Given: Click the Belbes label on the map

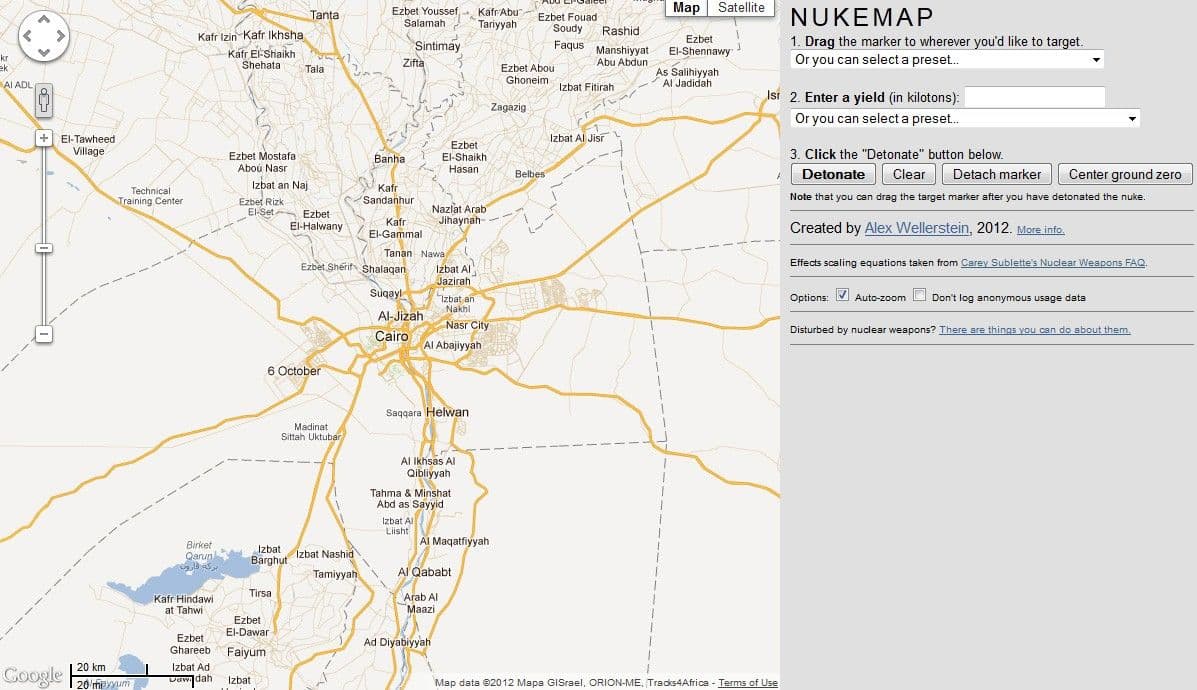Looking at the screenshot, I should (x=530, y=174).
